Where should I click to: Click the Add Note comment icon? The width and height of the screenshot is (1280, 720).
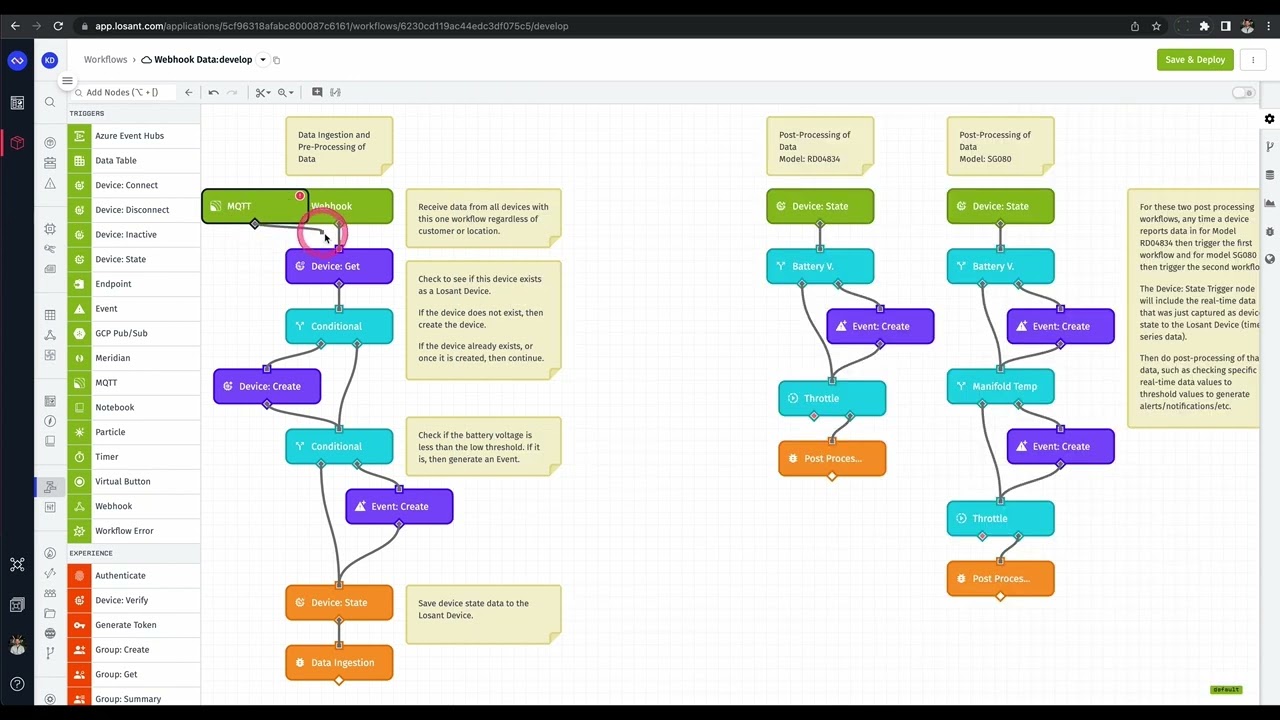tap(317, 92)
